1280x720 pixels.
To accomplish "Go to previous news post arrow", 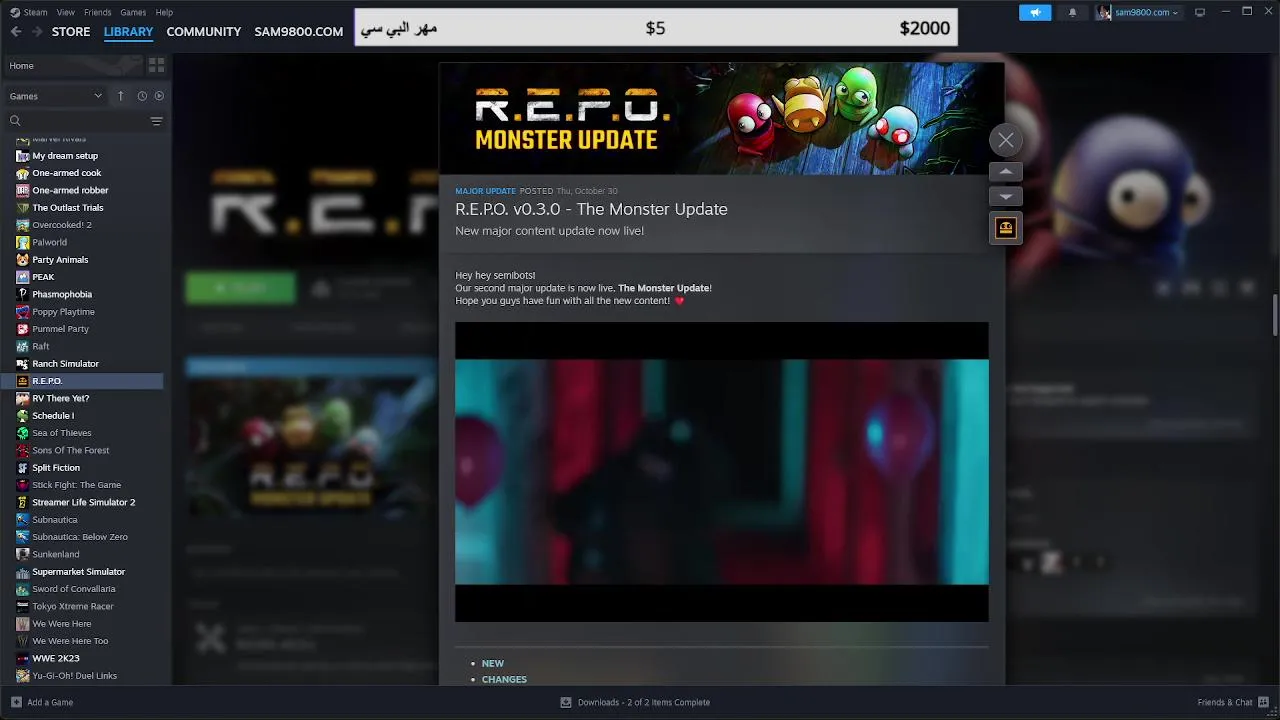I will 1006,171.
